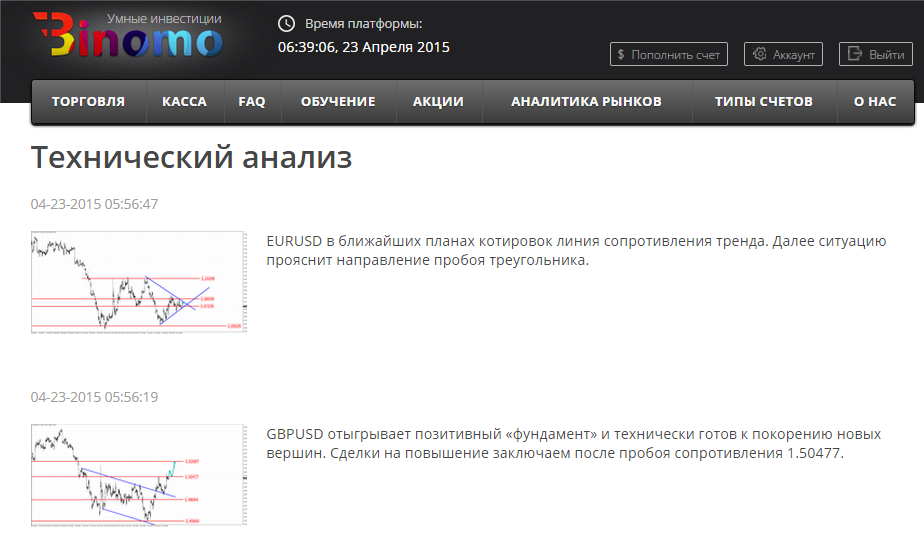Open the ТОРГОВЛЯ menu item
The height and width of the screenshot is (545, 924).
click(x=88, y=102)
